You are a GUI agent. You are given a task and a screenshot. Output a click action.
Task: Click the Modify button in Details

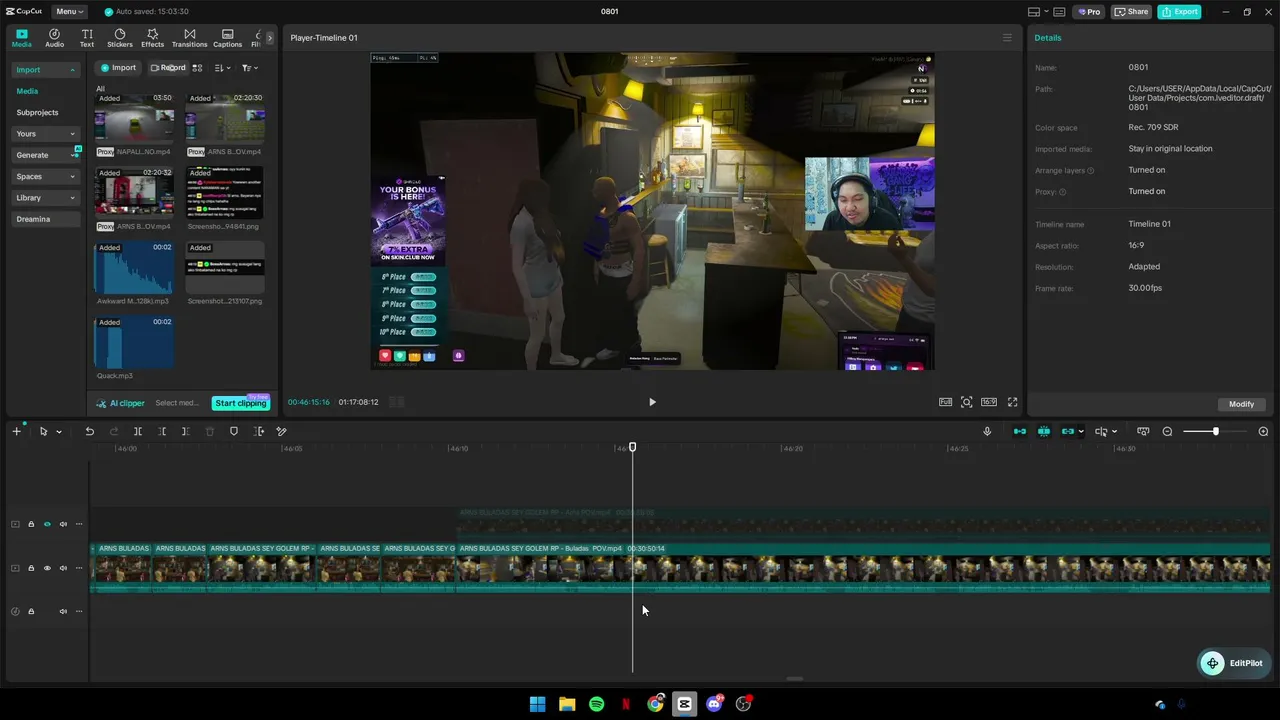pos(1241,404)
